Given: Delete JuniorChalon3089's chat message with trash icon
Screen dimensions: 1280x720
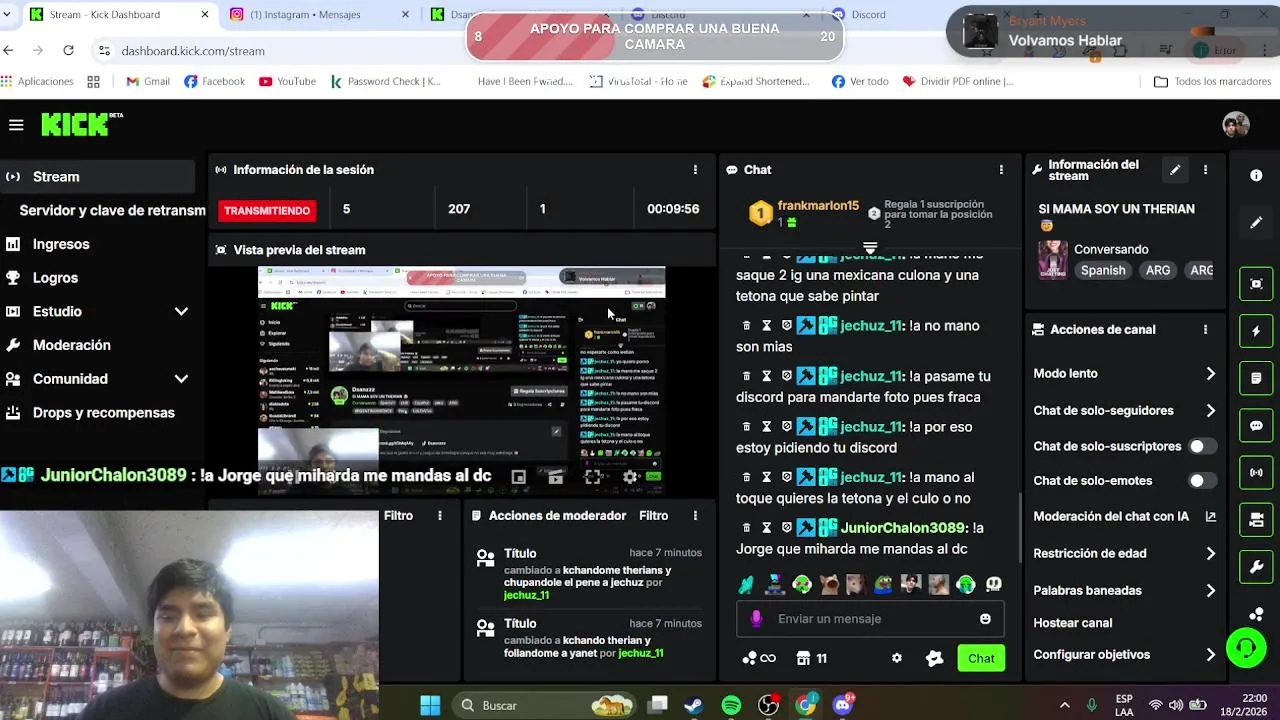Looking at the screenshot, I should click(x=746, y=528).
